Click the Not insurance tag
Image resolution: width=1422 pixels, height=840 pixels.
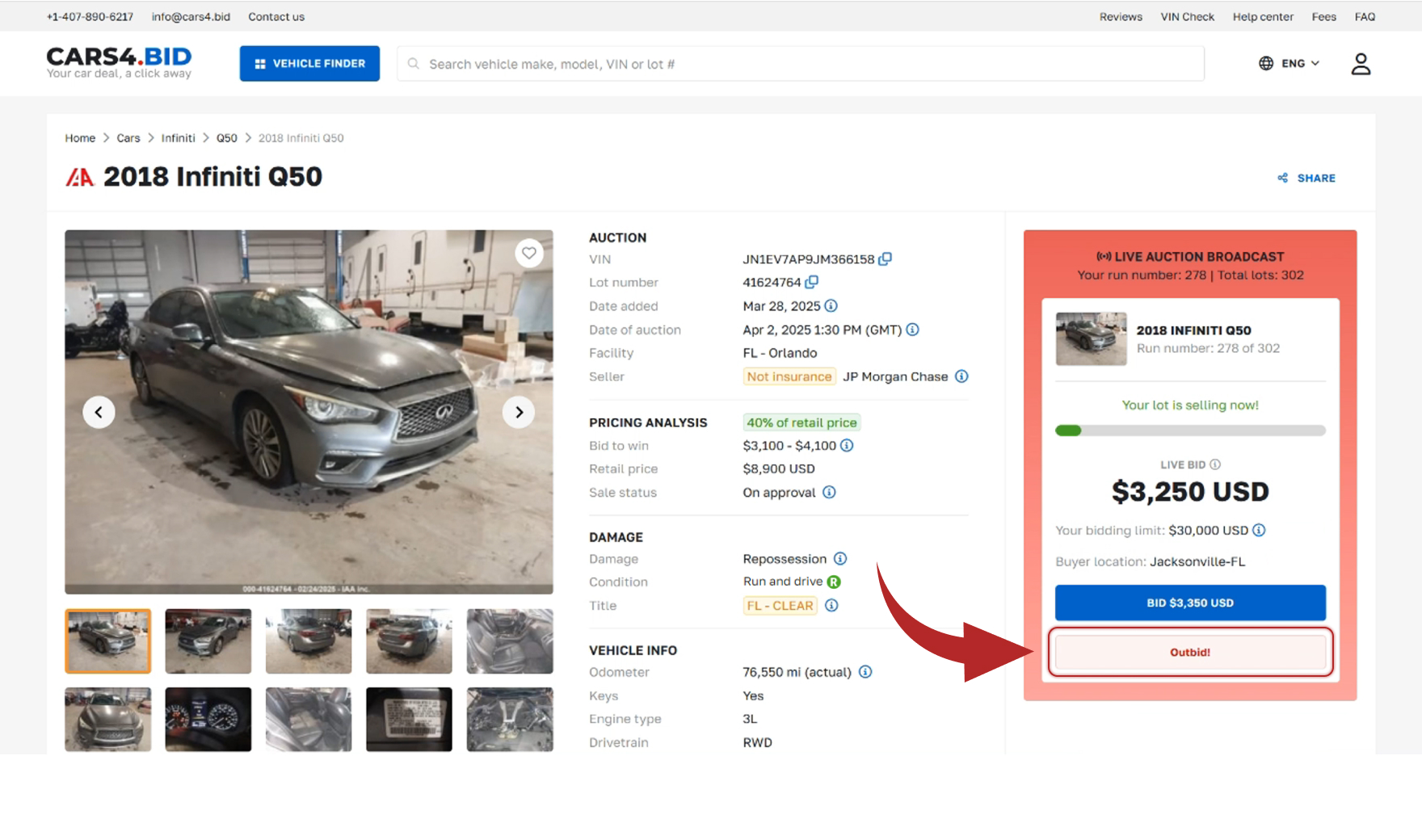[789, 376]
